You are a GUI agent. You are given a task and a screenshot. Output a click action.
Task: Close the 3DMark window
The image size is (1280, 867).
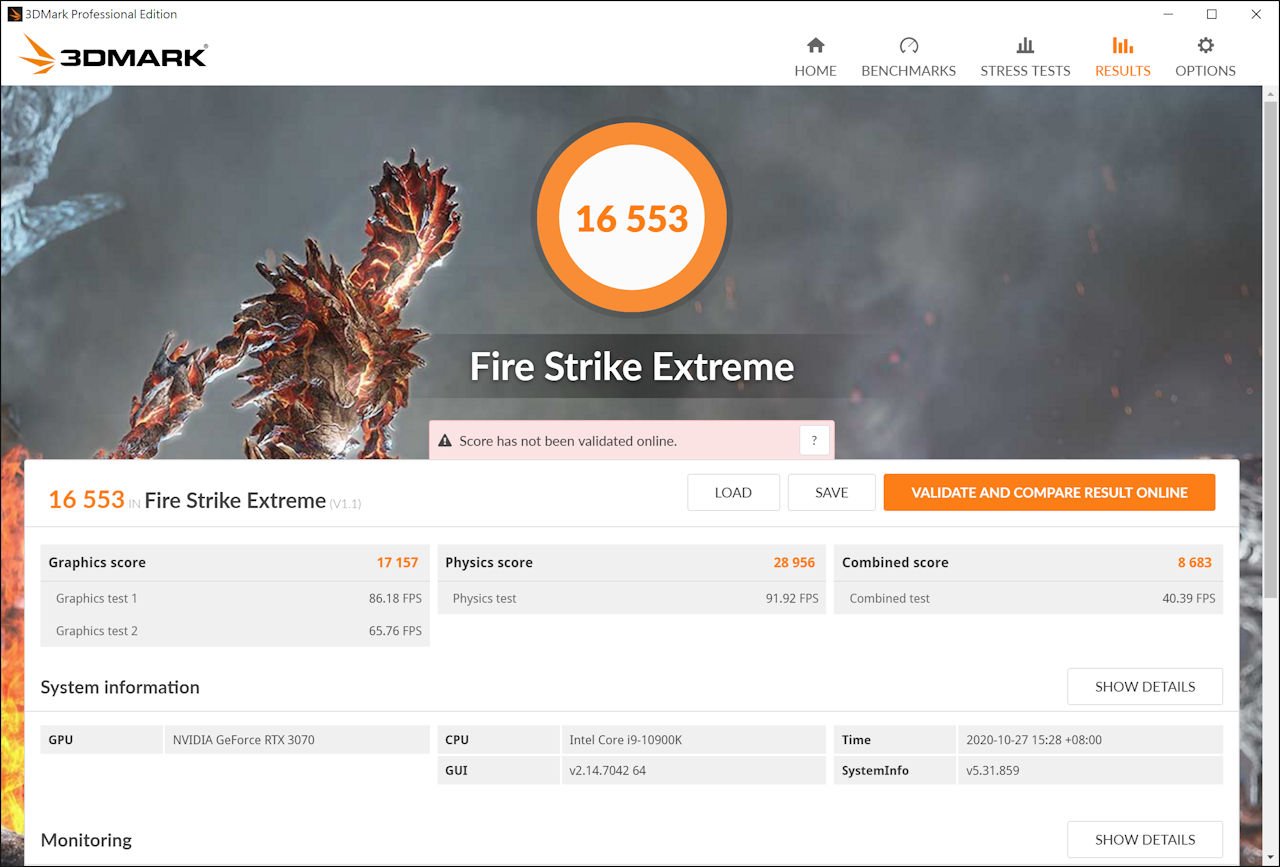coord(1256,14)
